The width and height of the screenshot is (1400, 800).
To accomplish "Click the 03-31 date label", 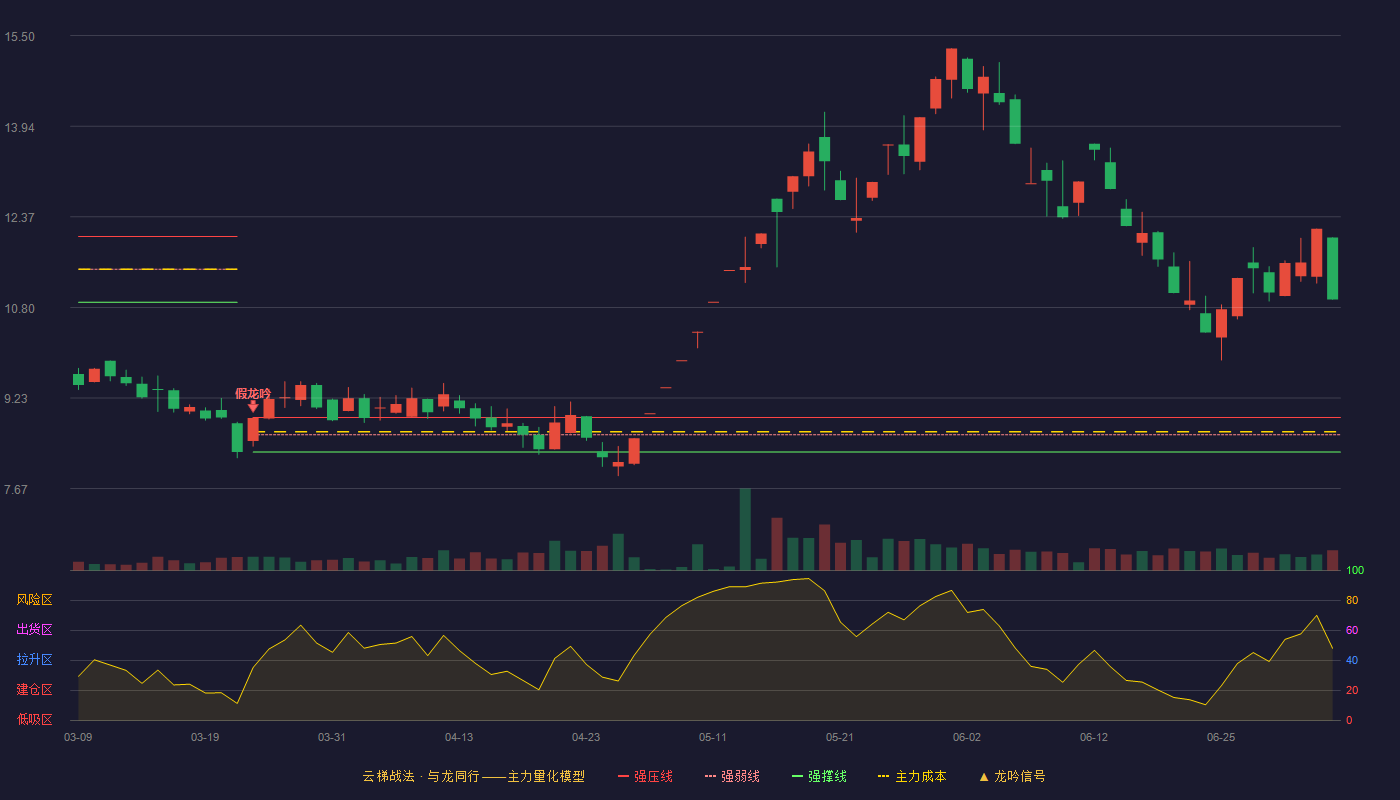I will (332, 737).
